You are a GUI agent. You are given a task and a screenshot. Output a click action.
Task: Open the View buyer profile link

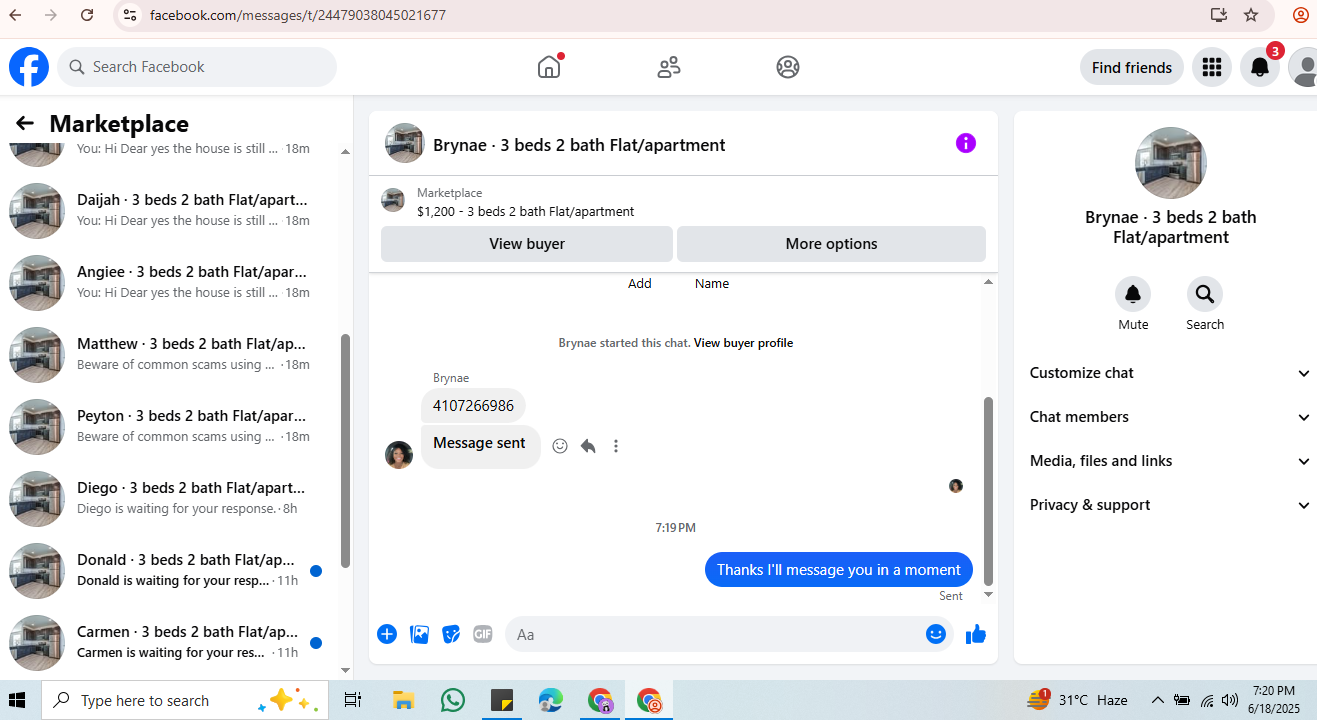pyautogui.click(x=743, y=343)
